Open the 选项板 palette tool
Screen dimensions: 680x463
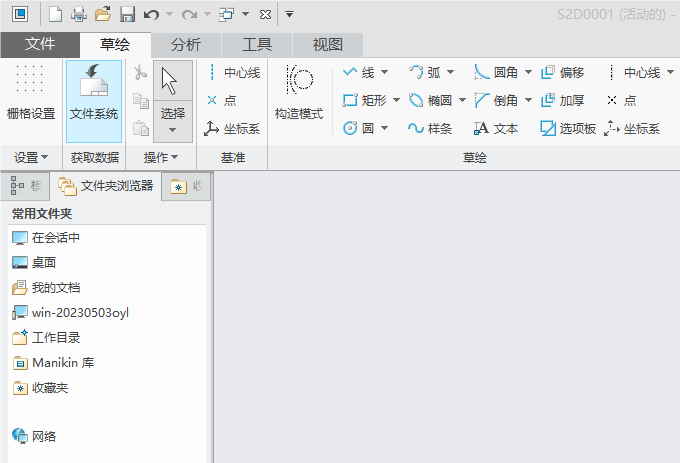(x=568, y=128)
